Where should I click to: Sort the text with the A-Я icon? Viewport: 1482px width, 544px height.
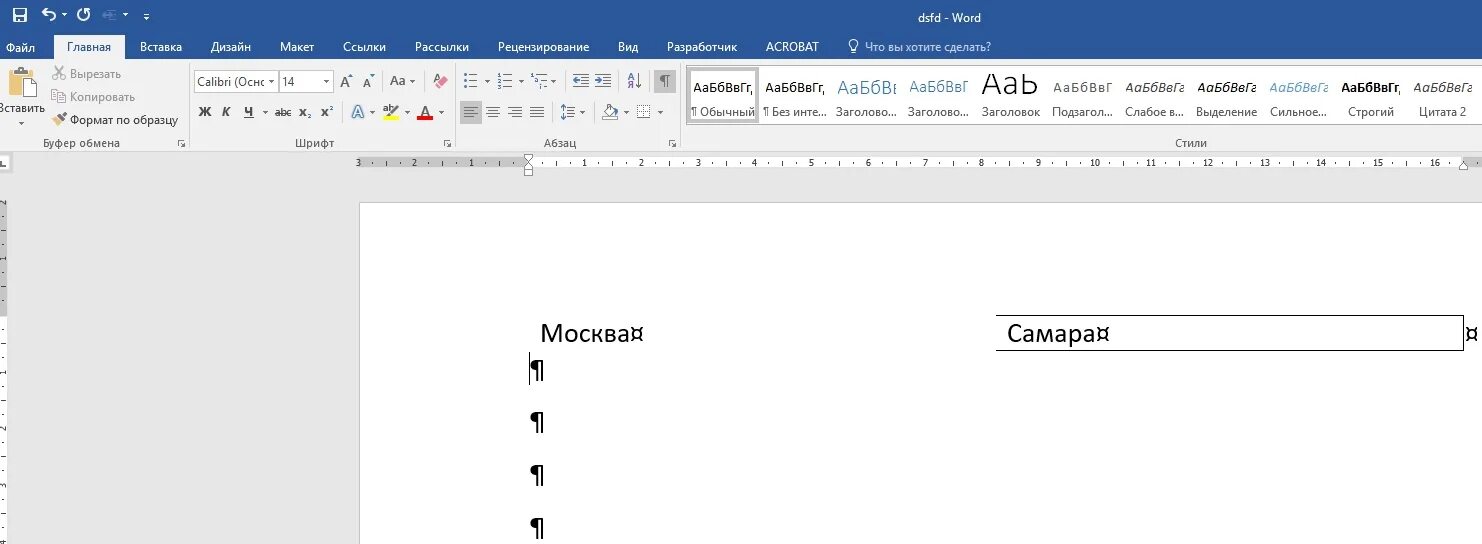click(634, 82)
